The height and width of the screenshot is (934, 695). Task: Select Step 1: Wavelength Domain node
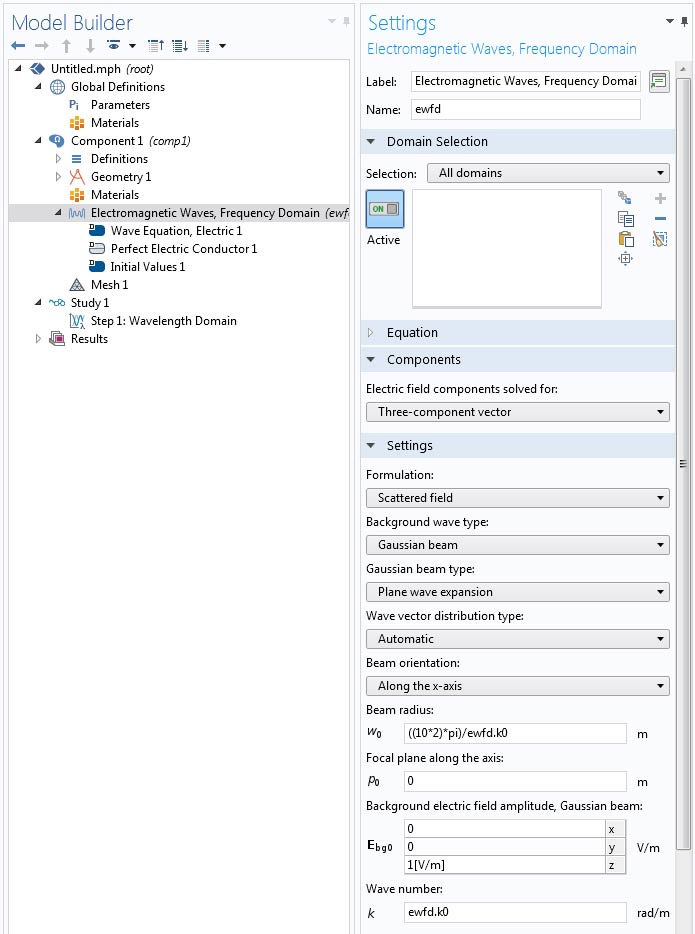pos(163,321)
